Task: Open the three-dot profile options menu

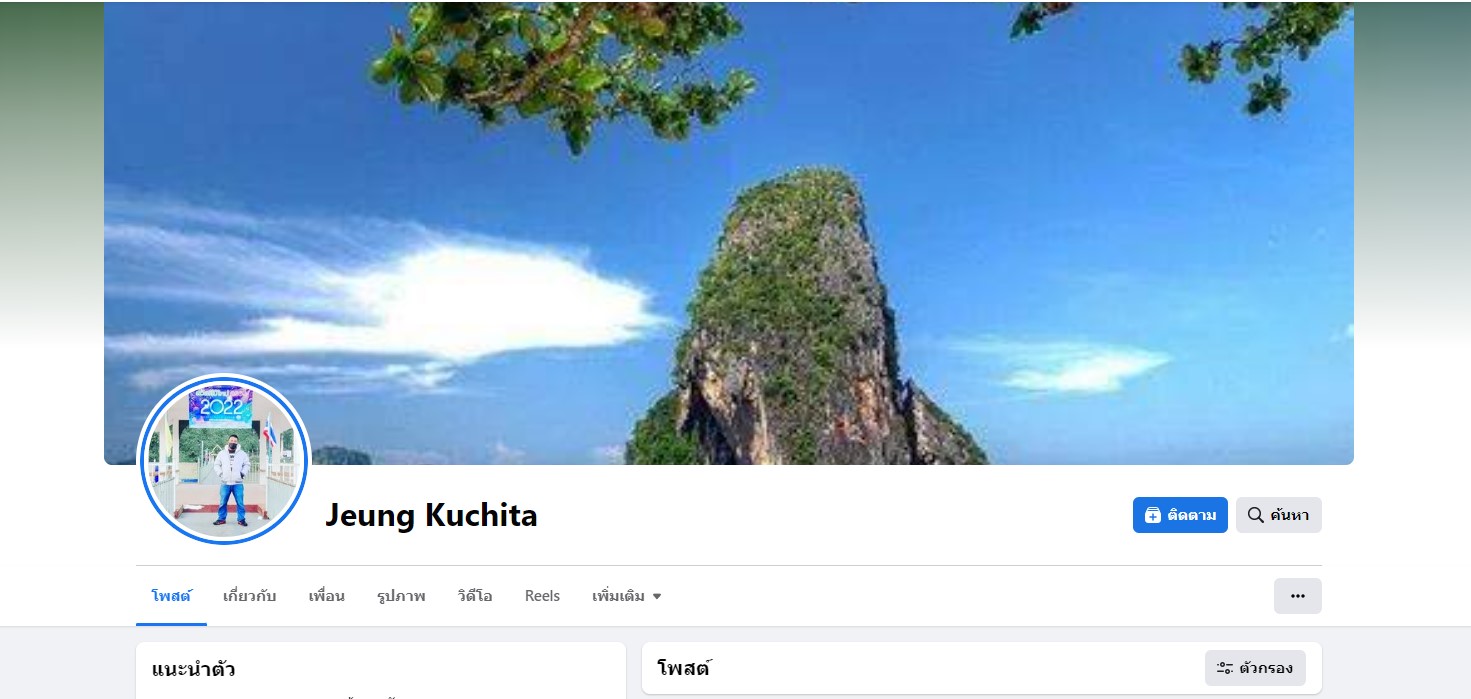Action: click(x=1298, y=596)
